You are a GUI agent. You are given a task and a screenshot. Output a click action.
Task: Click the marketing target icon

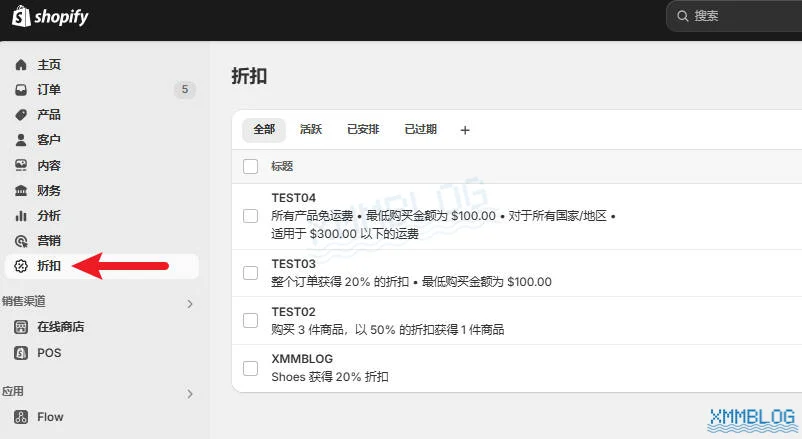(21, 240)
